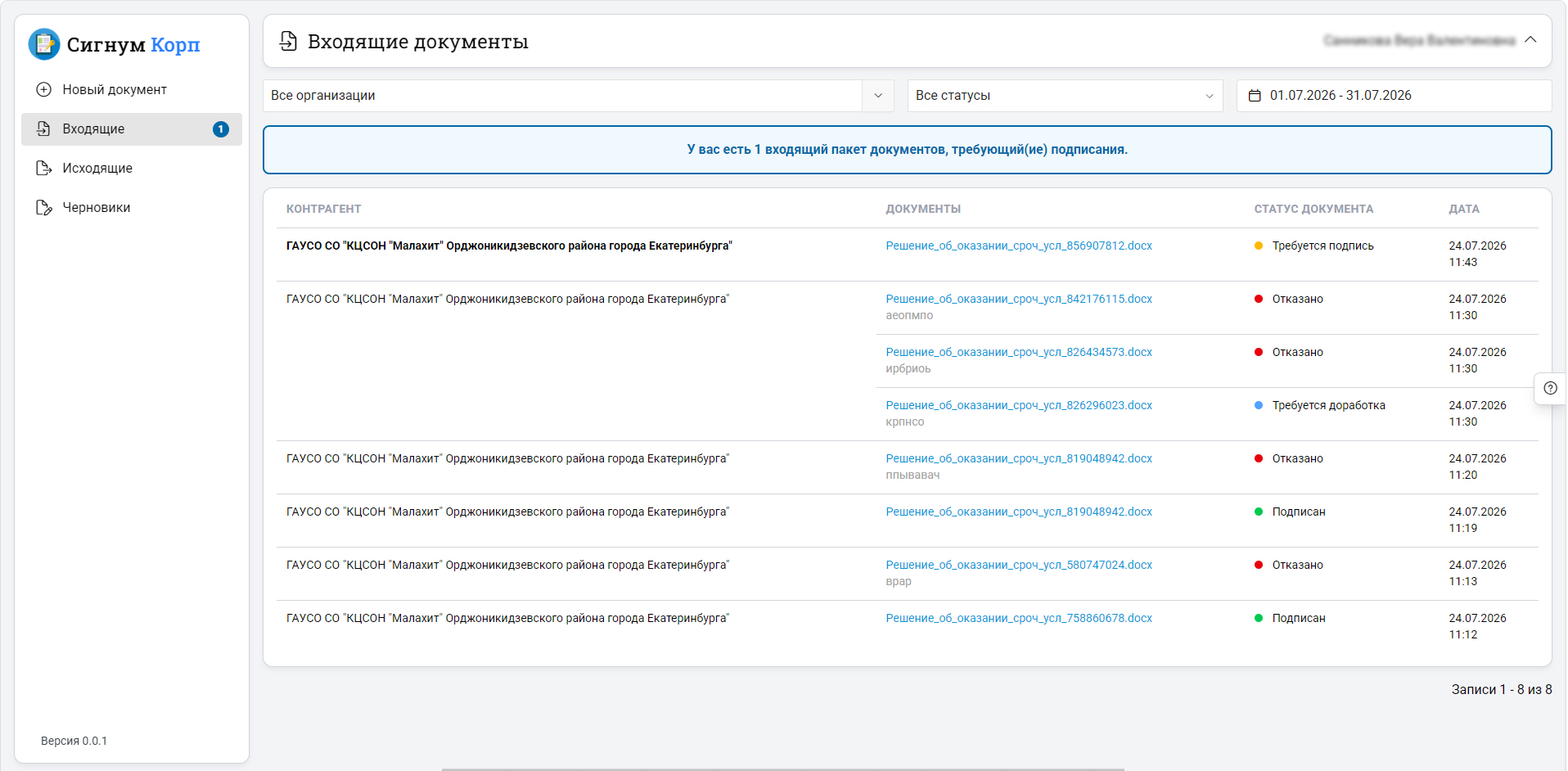1568x771 pixels.
Task: Click the СТАТУС ДОКУМЕНТА column header
Action: (x=1313, y=209)
